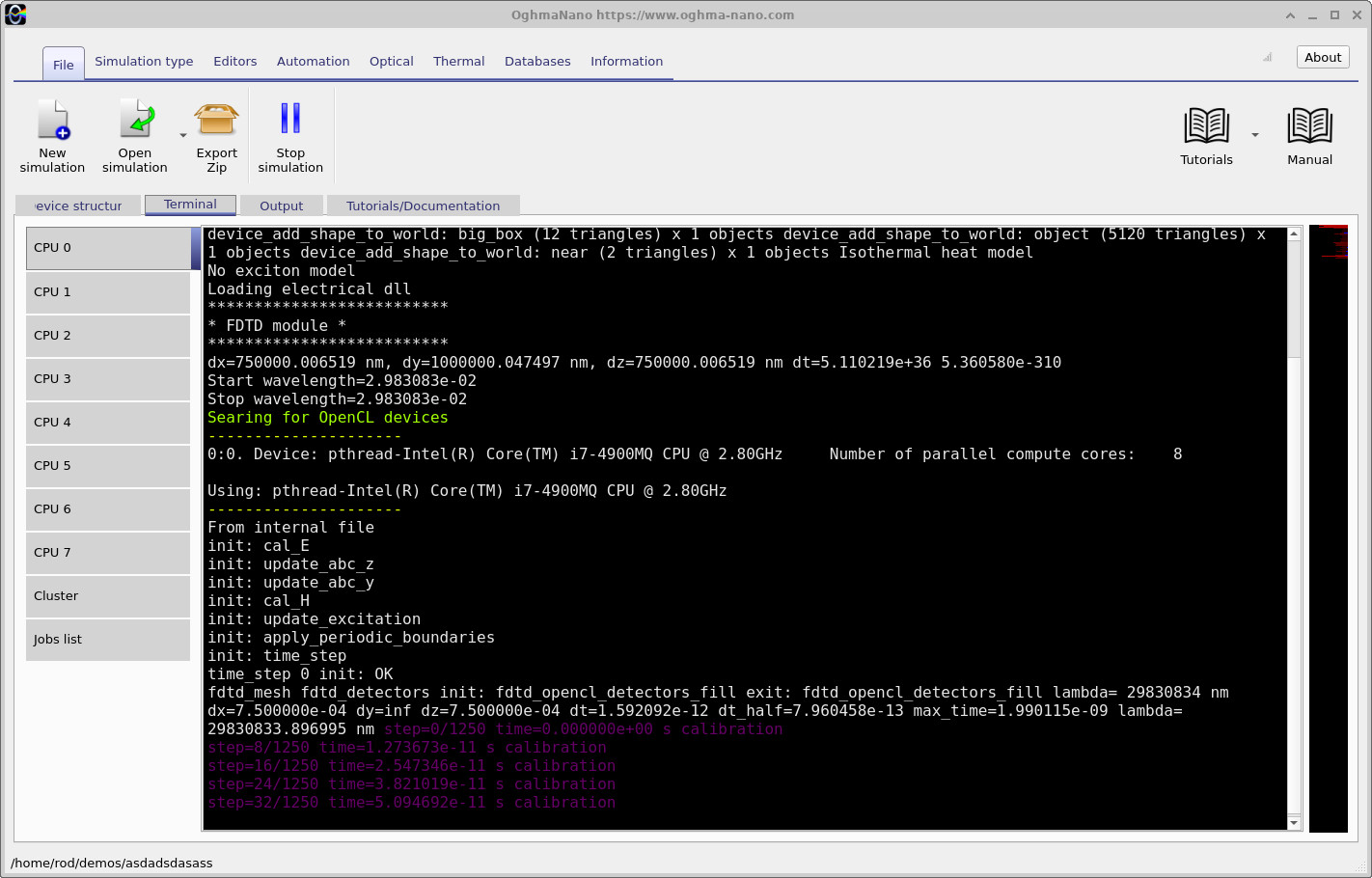Open the Jobs list entry

coord(108,639)
